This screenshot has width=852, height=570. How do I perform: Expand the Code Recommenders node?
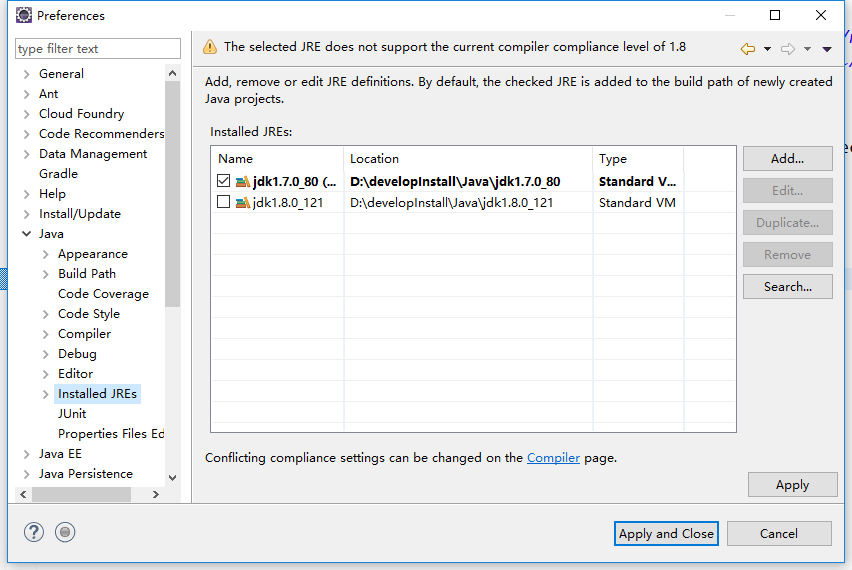coord(27,134)
